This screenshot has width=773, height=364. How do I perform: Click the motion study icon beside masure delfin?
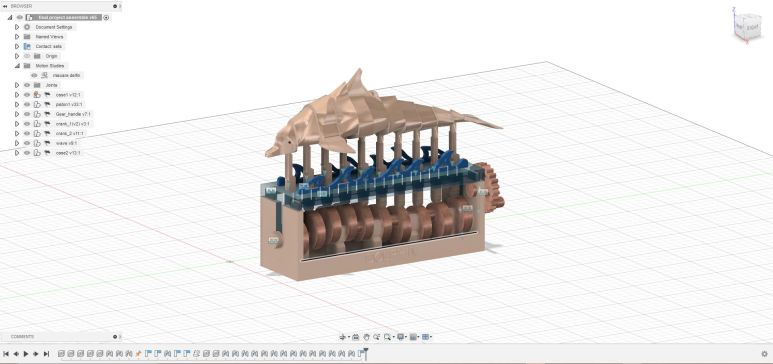click(x=44, y=75)
